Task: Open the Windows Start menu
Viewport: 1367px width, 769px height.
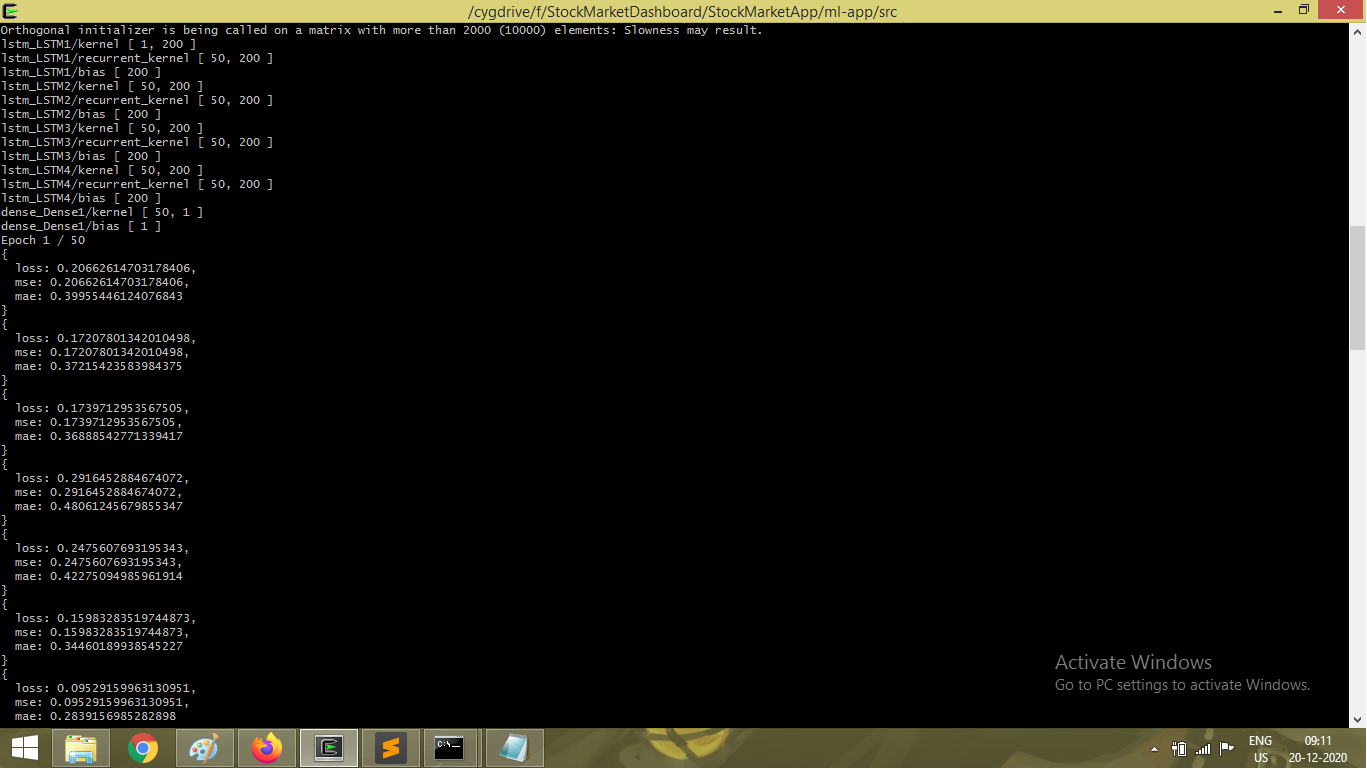Action: coord(25,748)
